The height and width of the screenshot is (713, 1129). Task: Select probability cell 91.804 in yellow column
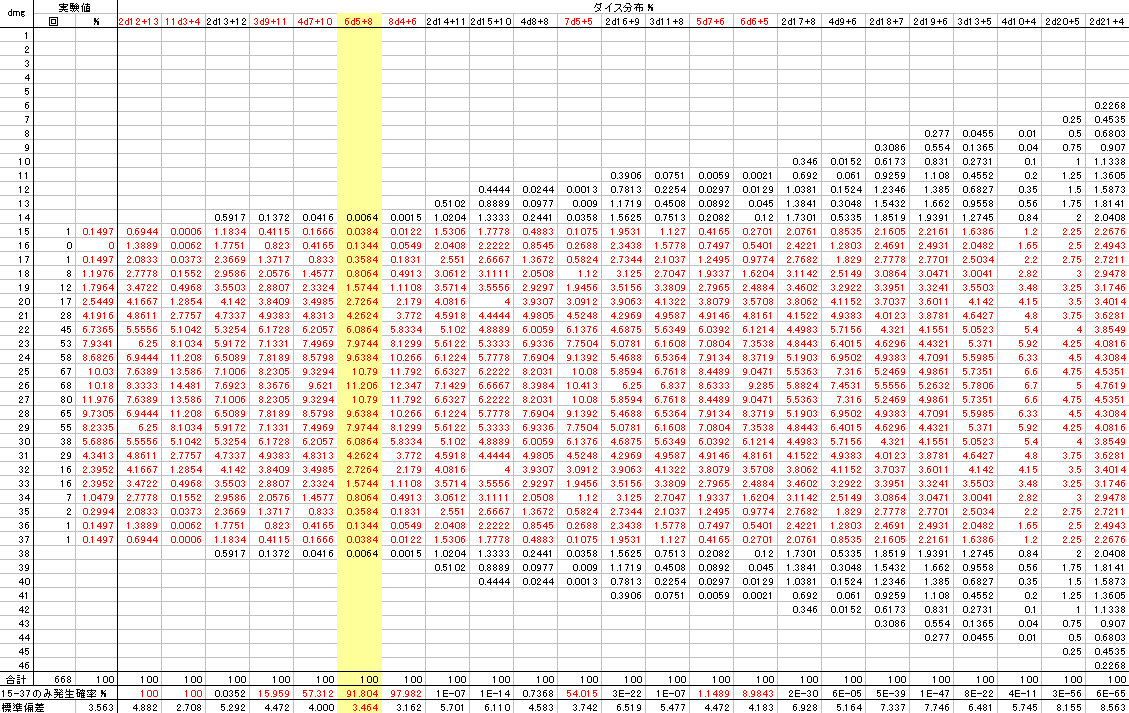pos(359,693)
